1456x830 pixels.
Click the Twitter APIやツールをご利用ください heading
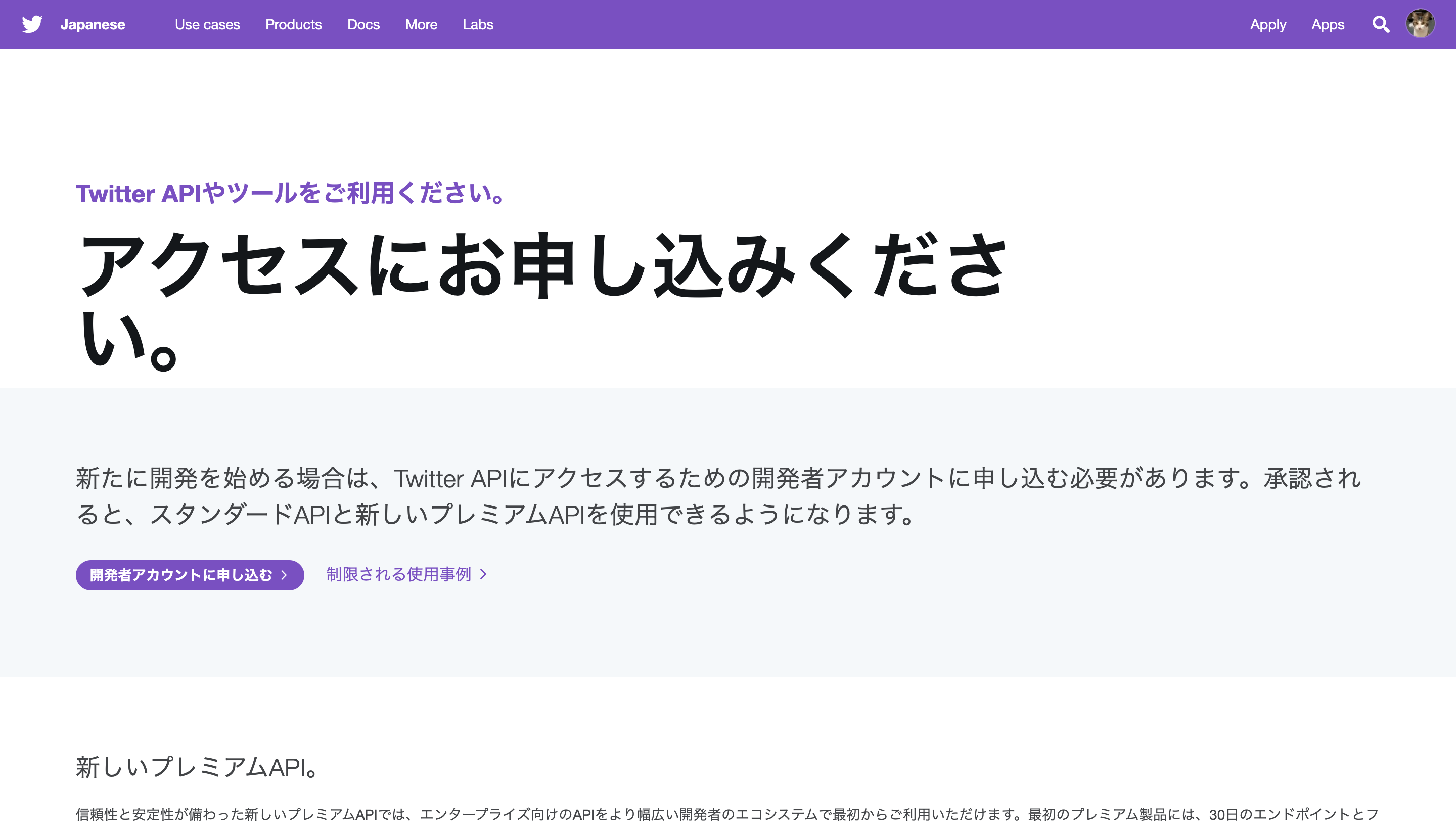coord(290,193)
